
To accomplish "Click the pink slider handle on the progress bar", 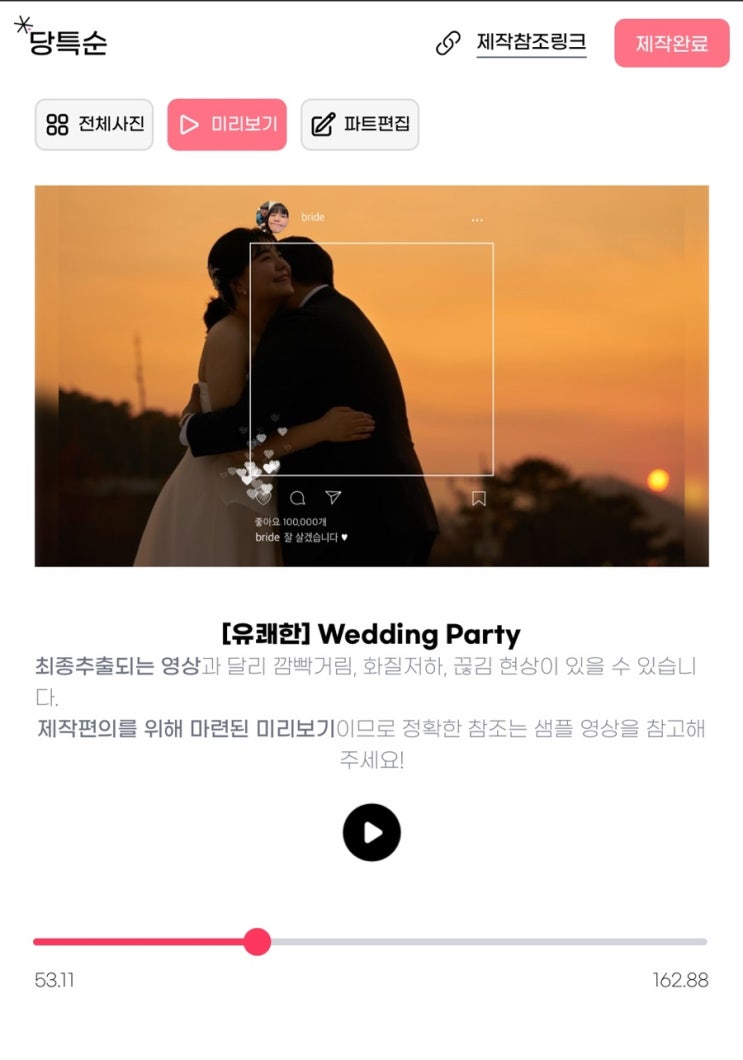I will click(257, 941).
